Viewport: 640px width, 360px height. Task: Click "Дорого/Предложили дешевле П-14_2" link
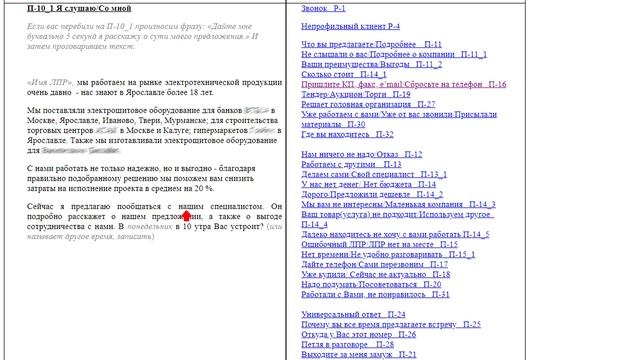tap(372, 194)
